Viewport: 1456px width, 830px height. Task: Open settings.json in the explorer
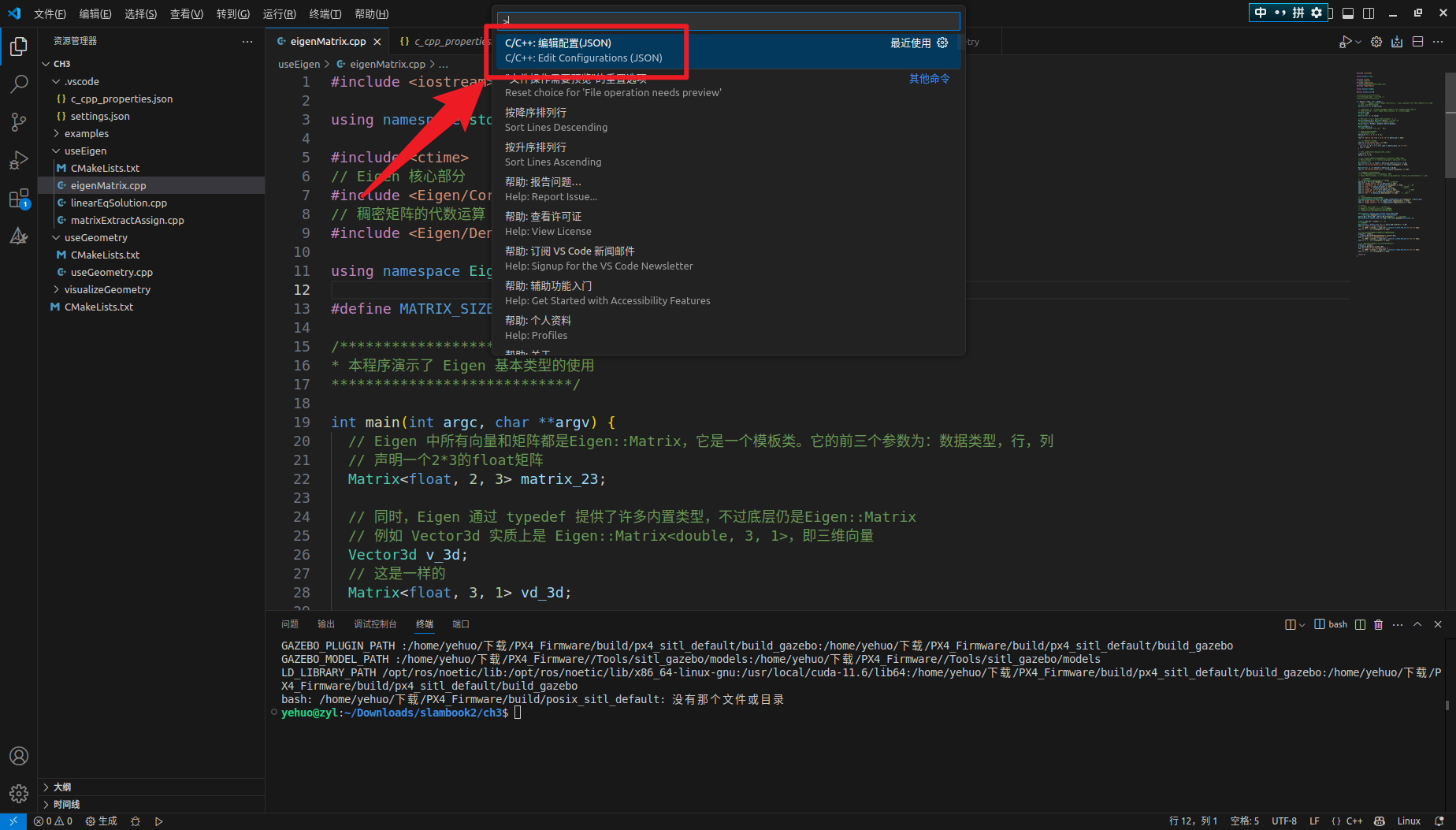[x=100, y=116]
